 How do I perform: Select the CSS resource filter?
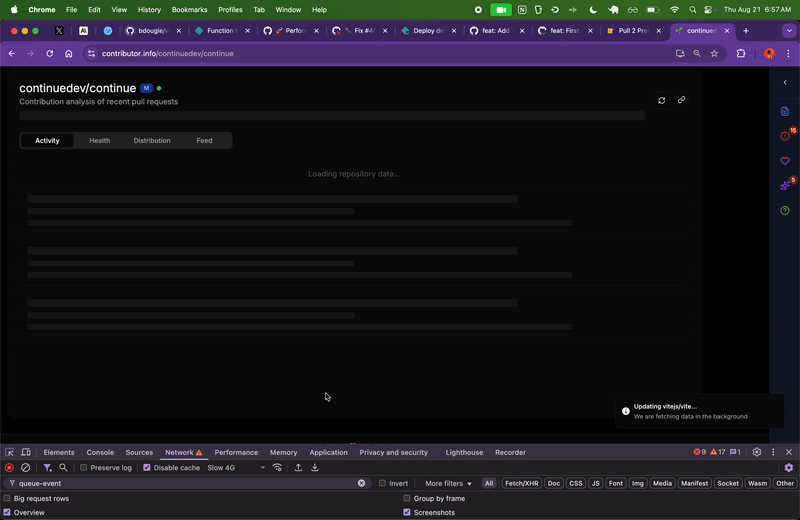(576, 483)
